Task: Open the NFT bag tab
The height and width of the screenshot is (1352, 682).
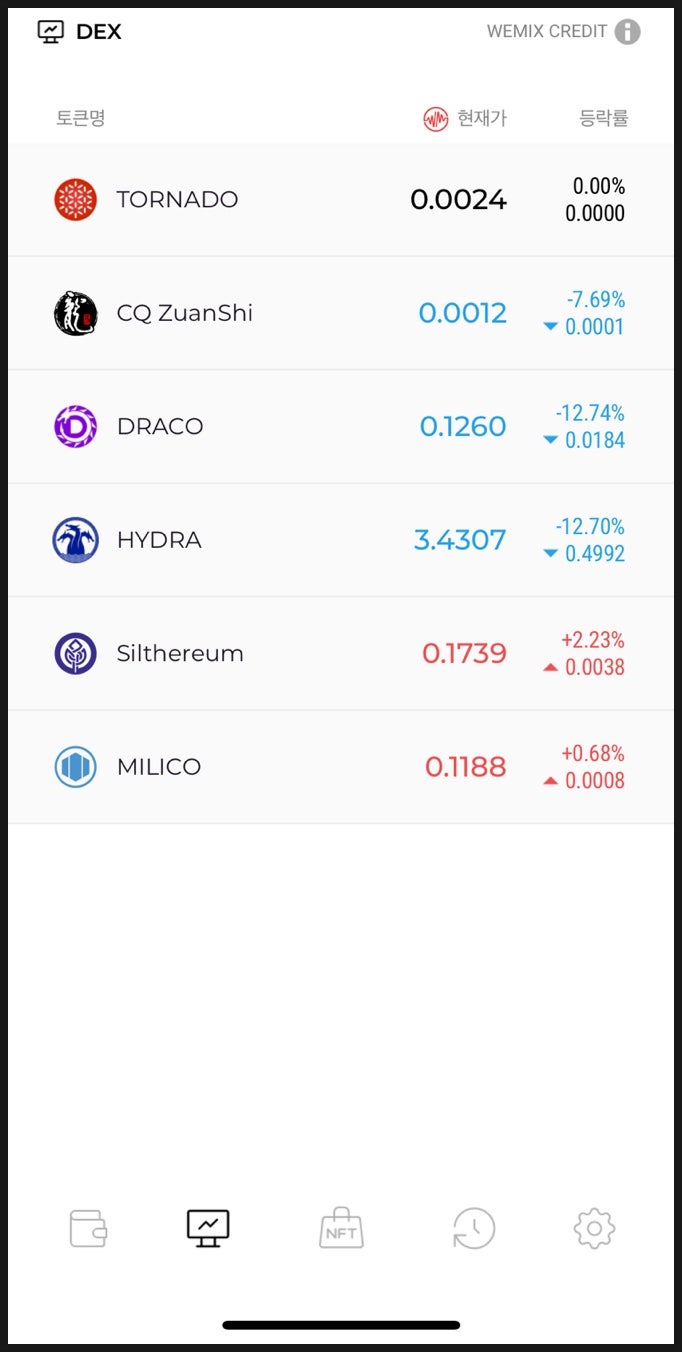Action: pyautogui.click(x=341, y=1228)
